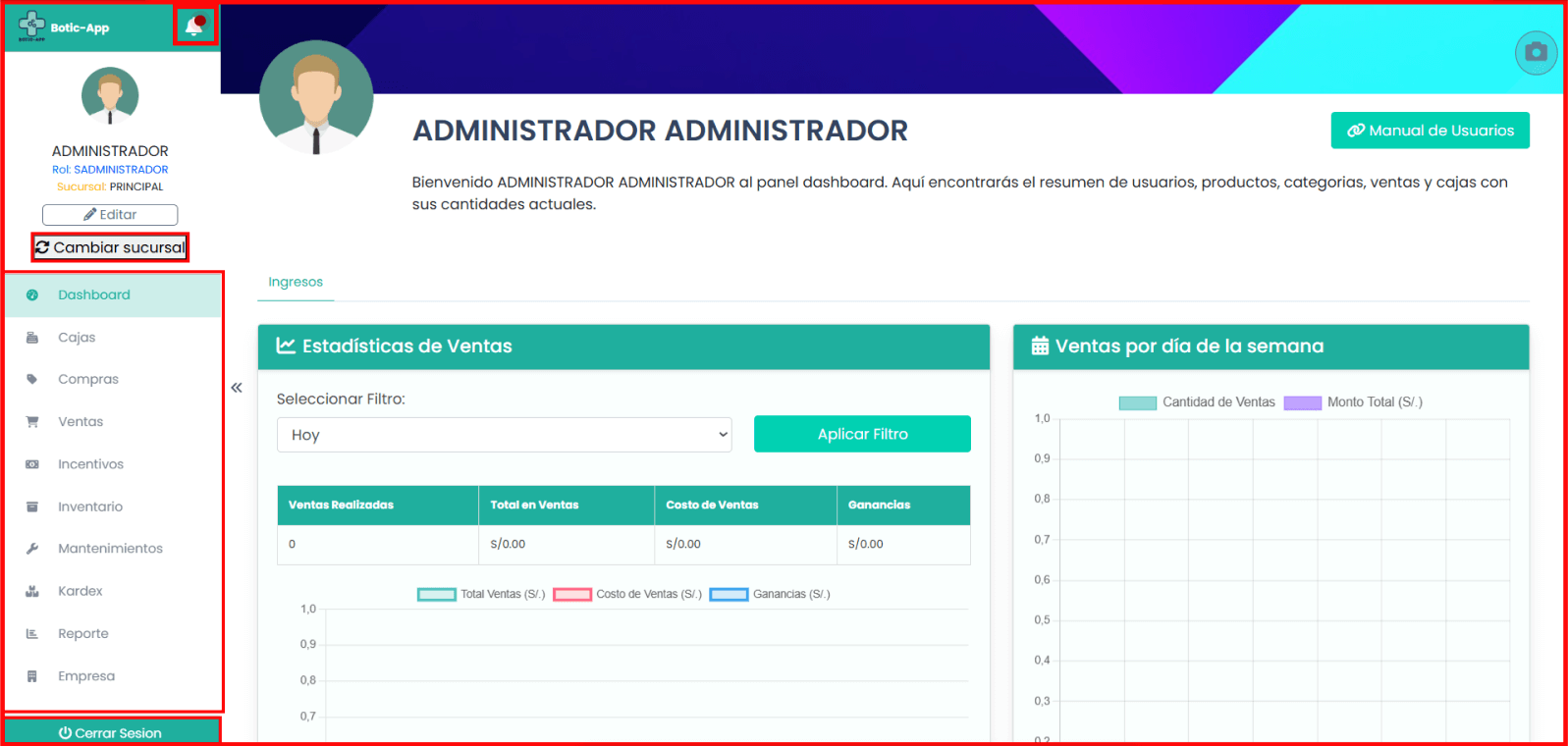This screenshot has width=1568, height=746.
Task: Open the notifications bell icon
Action: 194,27
